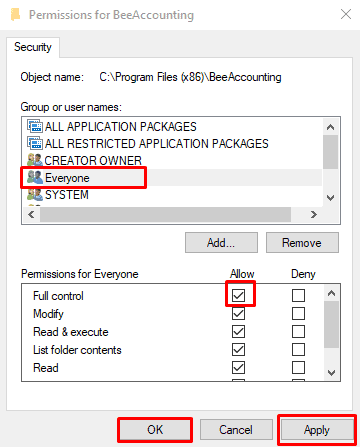Click user list scroll left arrow
The width and height of the screenshot is (360, 447).
31,214
